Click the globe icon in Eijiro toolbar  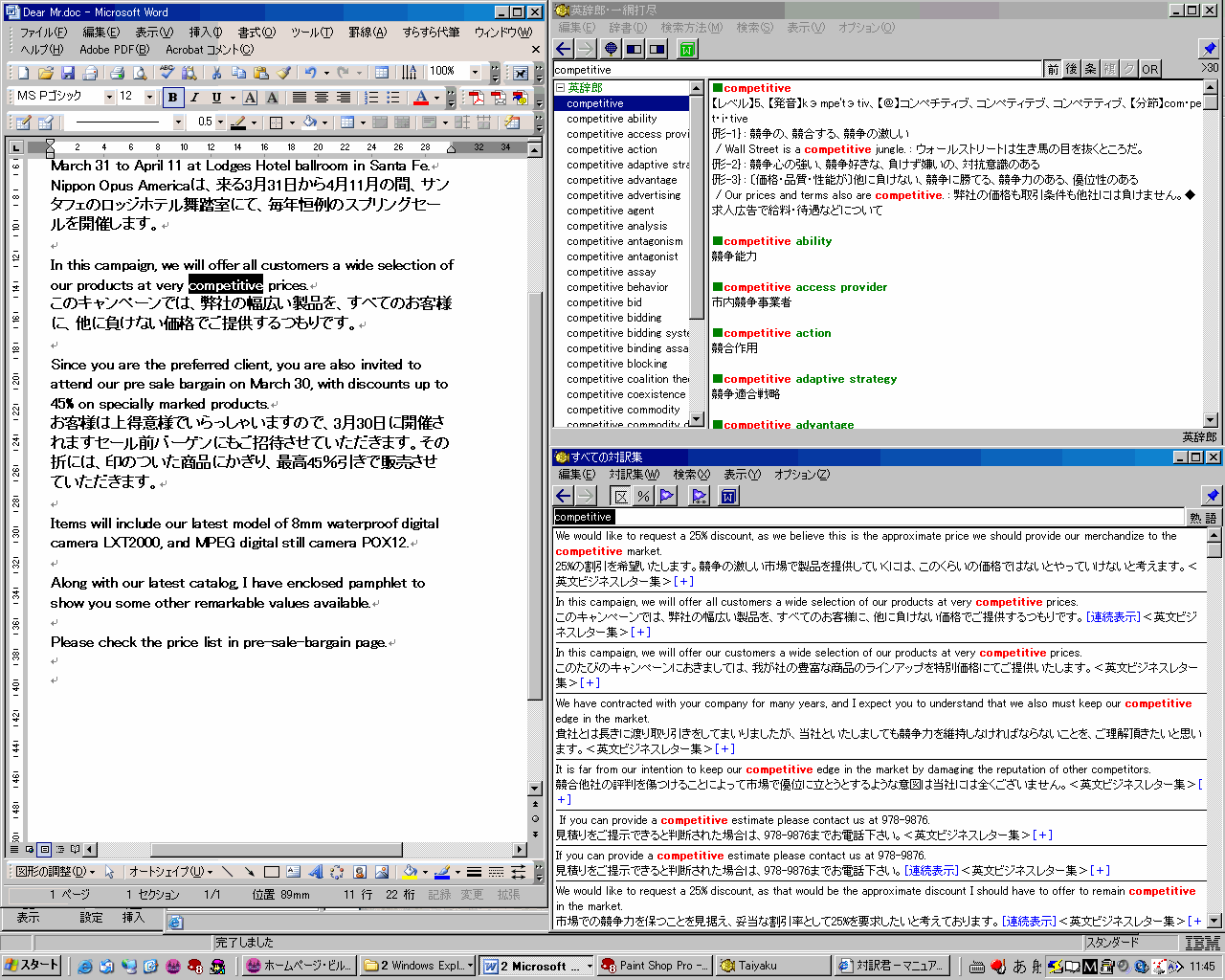click(x=611, y=49)
